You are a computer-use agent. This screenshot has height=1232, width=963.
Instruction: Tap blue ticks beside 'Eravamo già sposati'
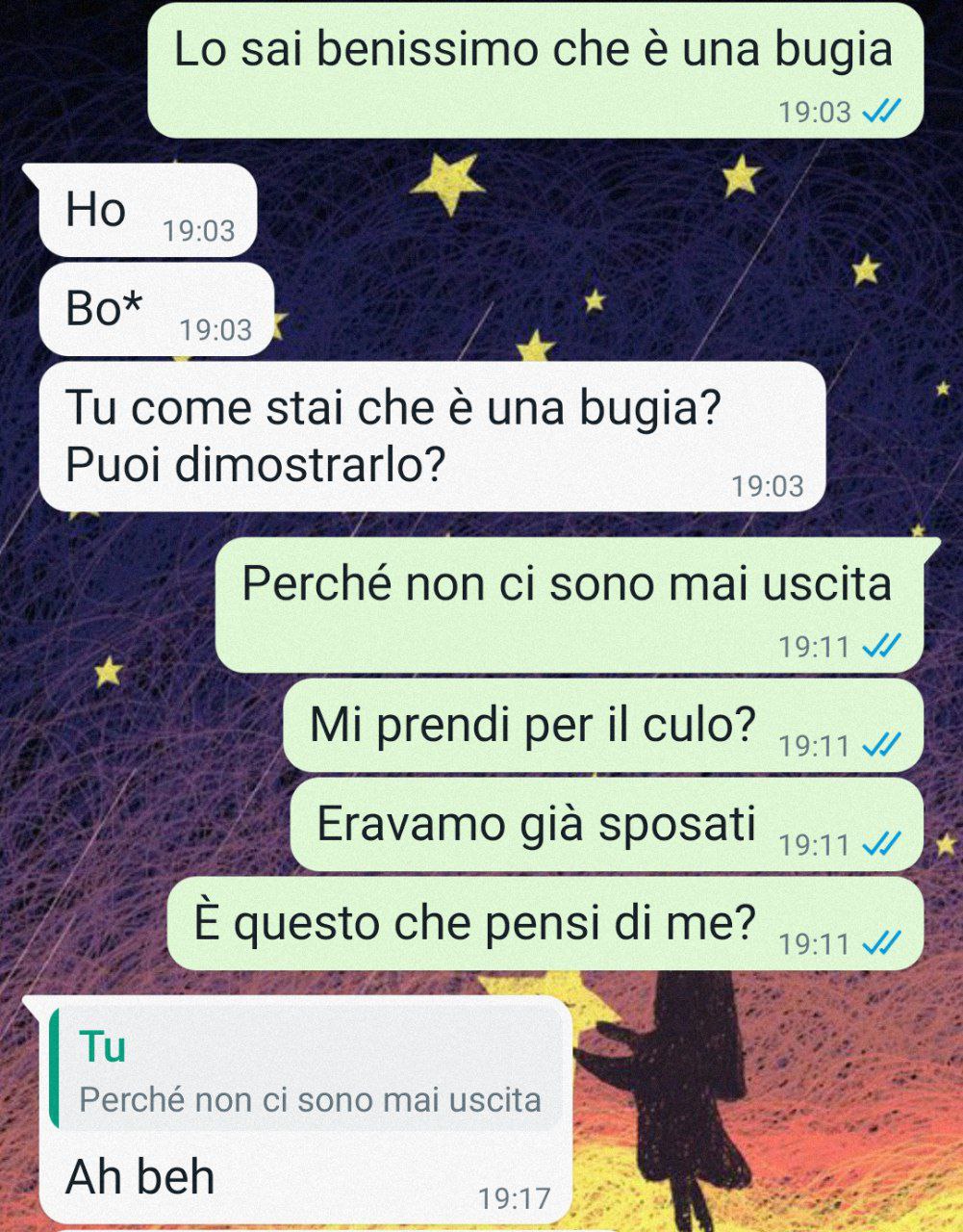tap(880, 845)
